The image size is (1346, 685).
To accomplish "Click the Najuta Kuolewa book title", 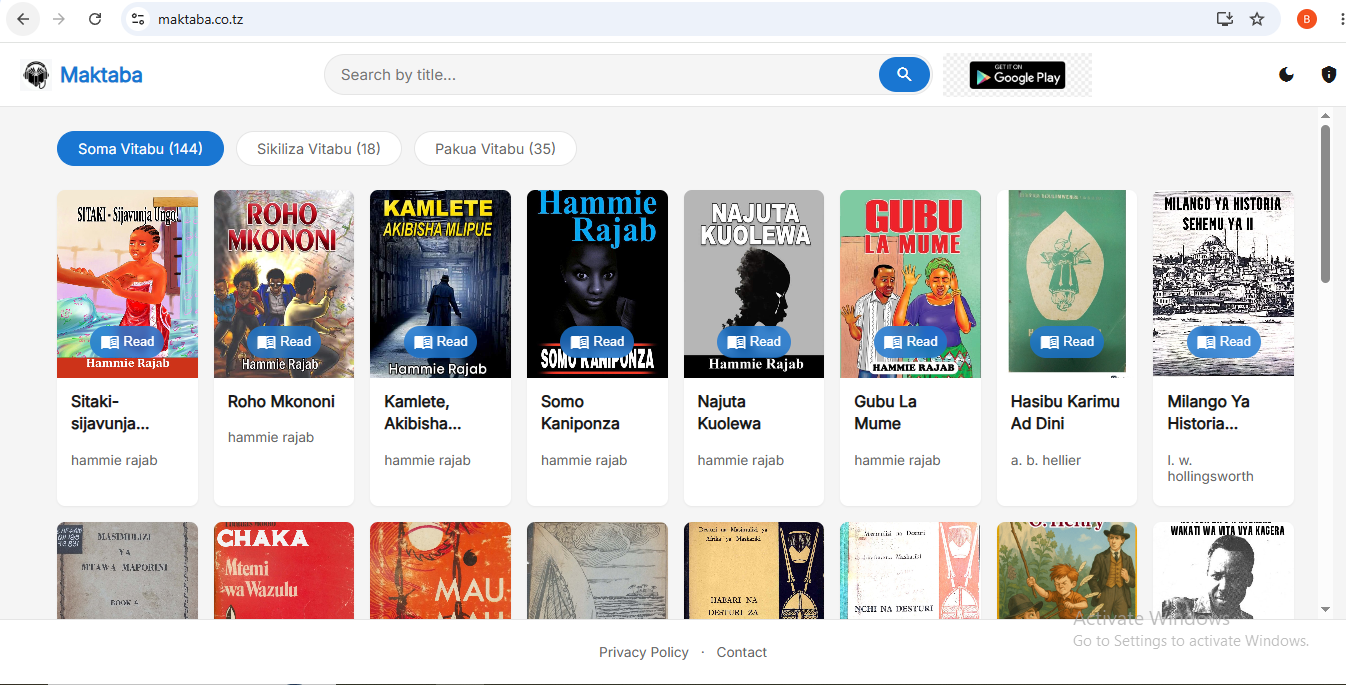I will pyautogui.click(x=729, y=413).
